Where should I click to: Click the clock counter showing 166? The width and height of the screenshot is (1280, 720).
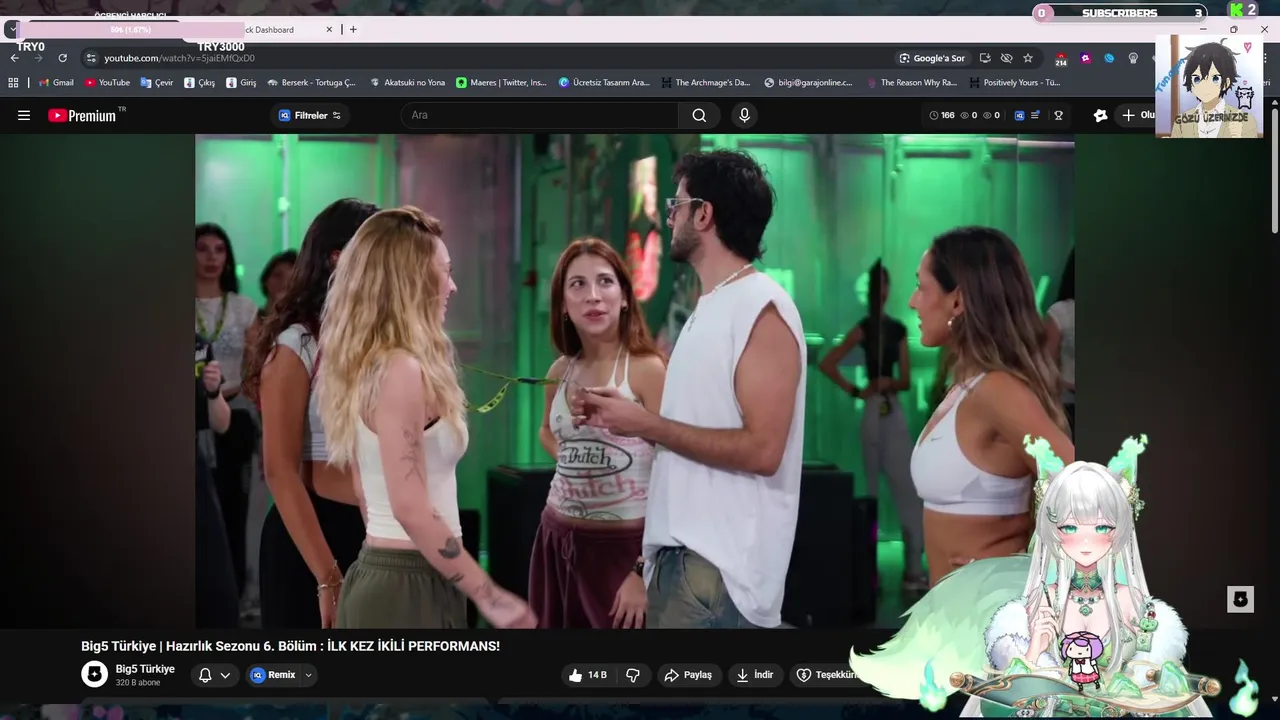coord(942,115)
